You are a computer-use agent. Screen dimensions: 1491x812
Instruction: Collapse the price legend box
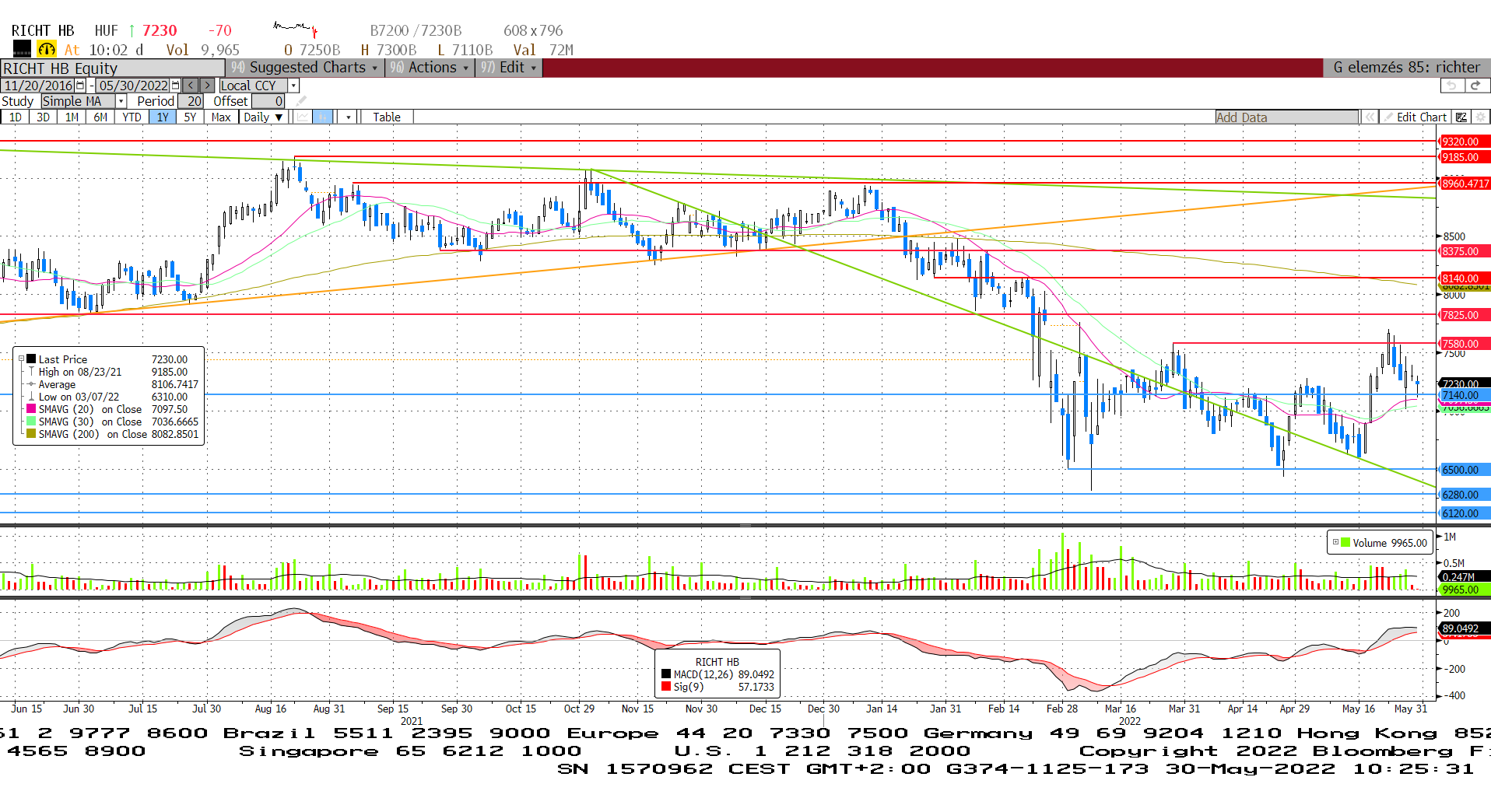click(x=21, y=359)
